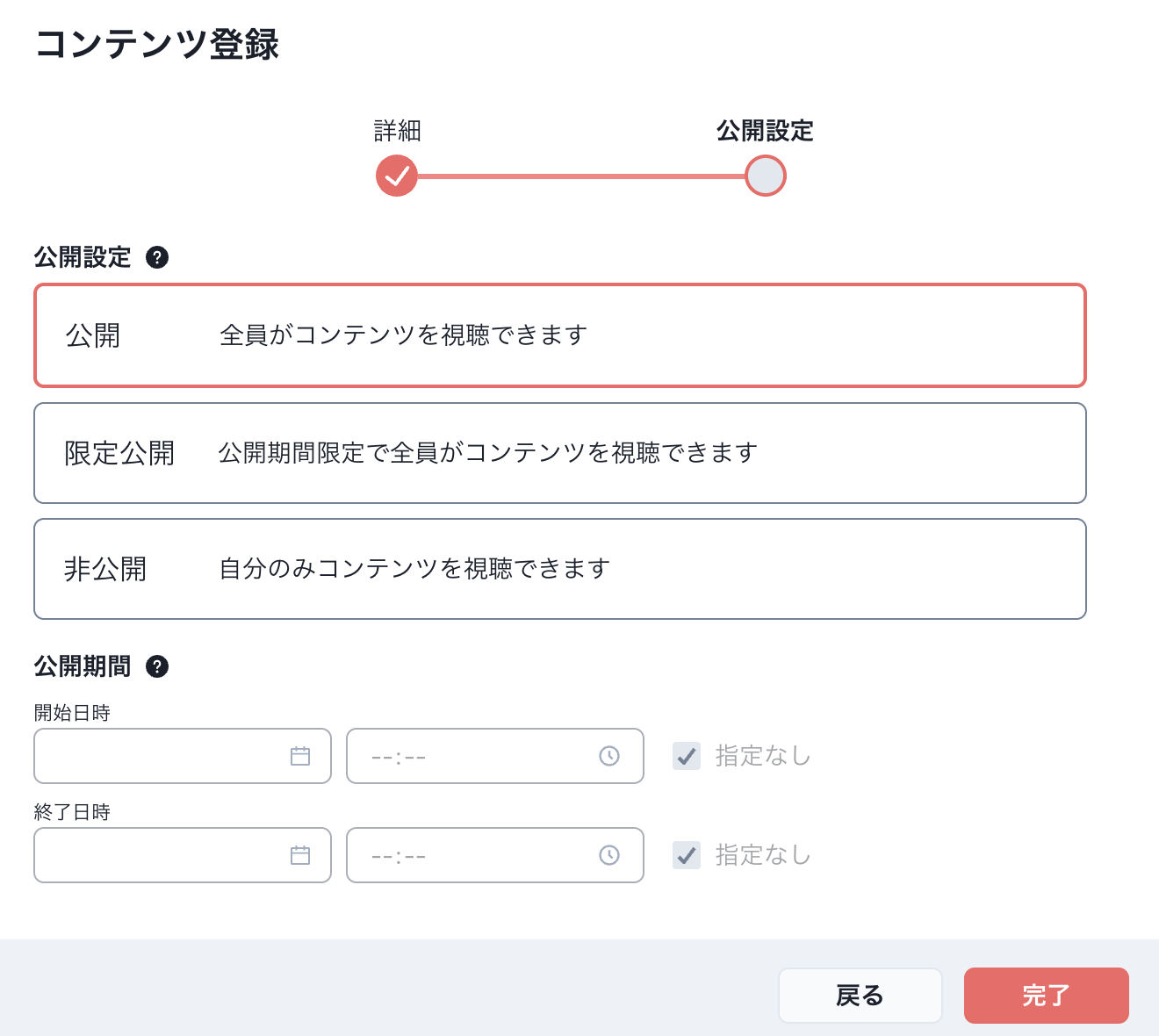
Task: Click the completed 詳細 step checkmark circle
Action: (397, 176)
